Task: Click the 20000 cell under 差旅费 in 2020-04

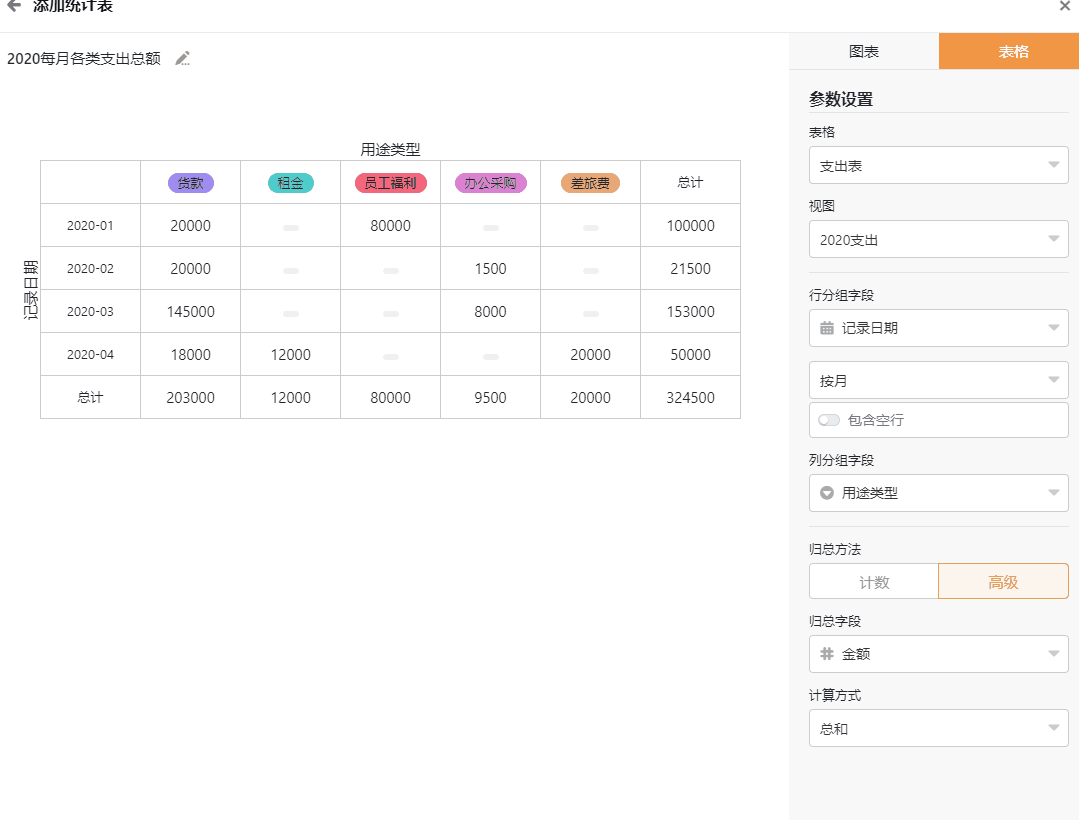Action: point(590,355)
